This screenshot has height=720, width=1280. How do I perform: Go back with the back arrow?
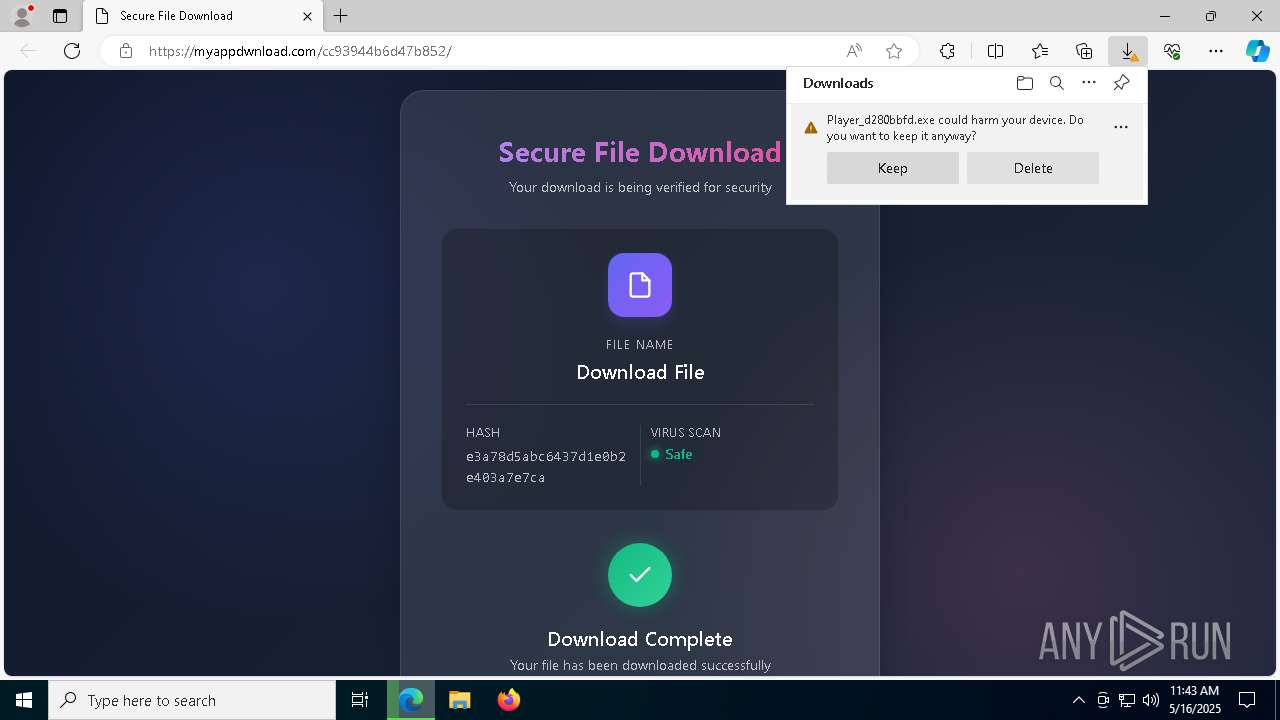(x=28, y=51)
